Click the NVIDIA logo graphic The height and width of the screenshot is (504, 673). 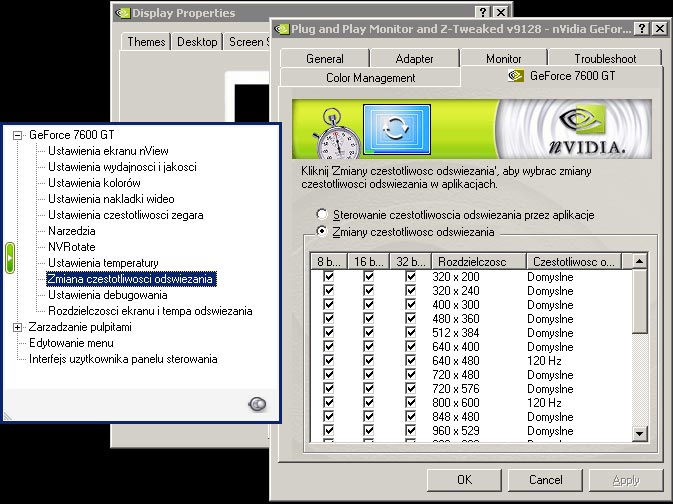pos(587,129)
